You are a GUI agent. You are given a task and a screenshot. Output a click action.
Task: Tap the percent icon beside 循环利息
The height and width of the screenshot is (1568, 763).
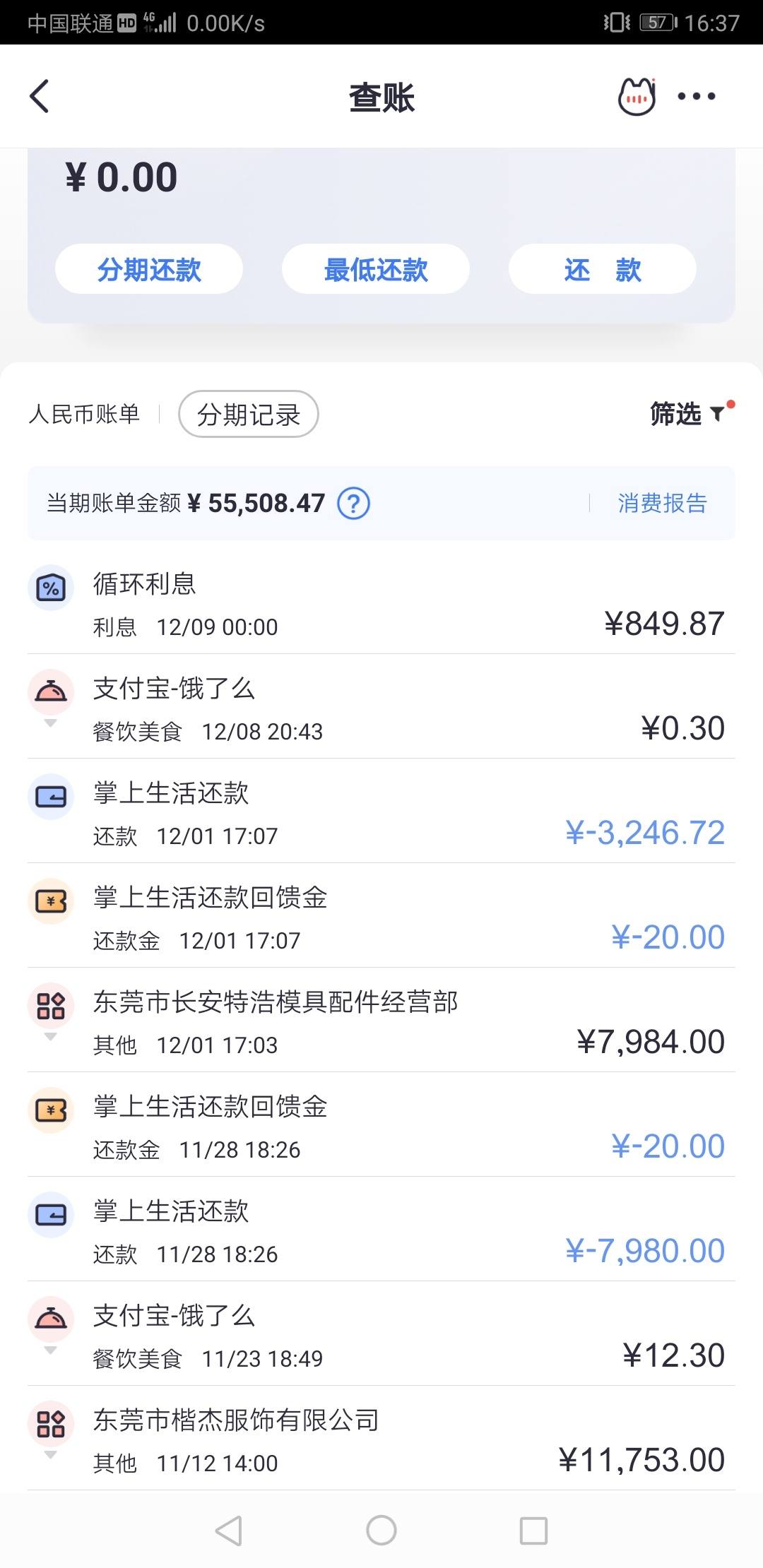click(51, 588)
